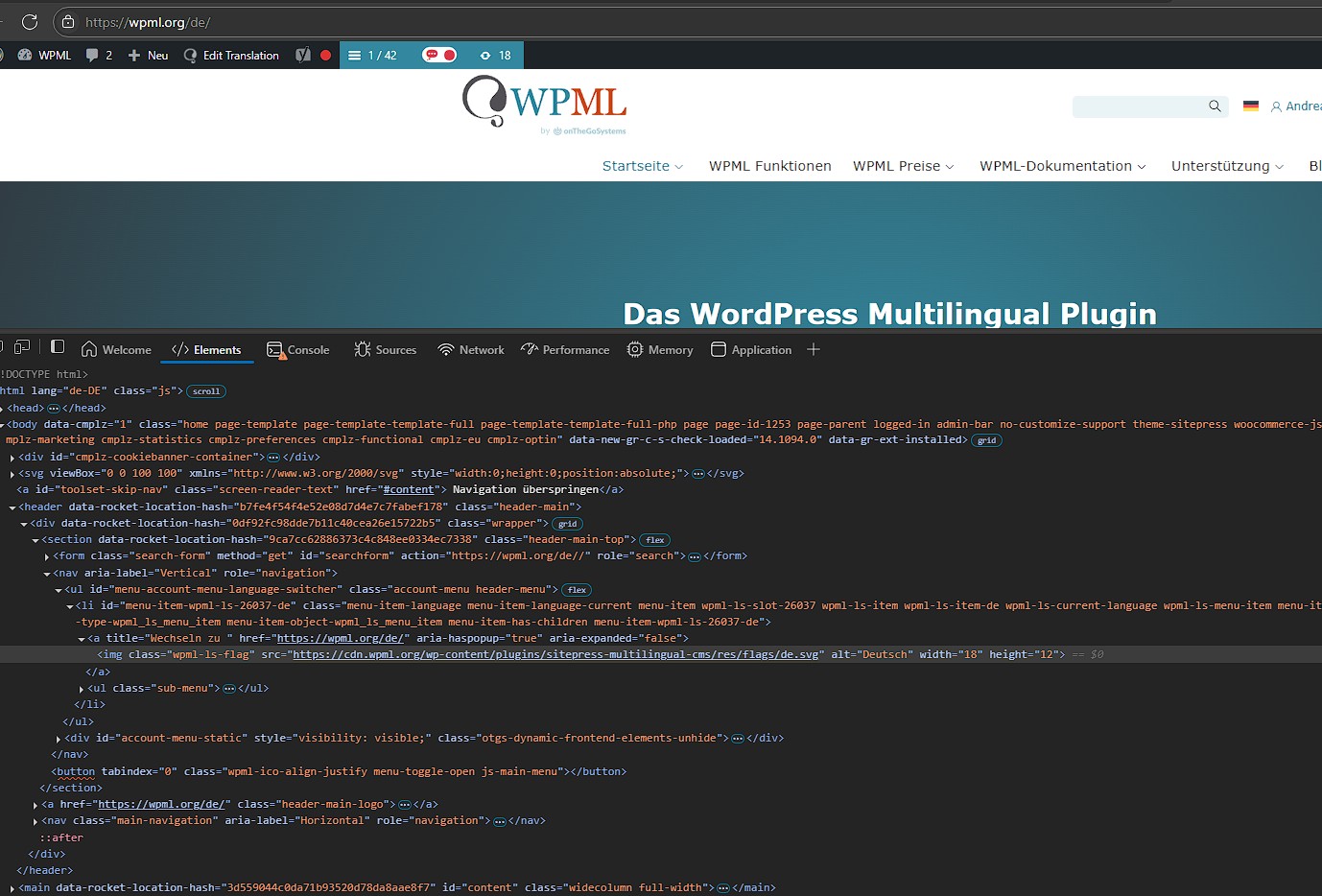1322x896 pixels.
Task: Expand the sub-menu ul element
Action: pyautogui.click(x=82, y=689)
